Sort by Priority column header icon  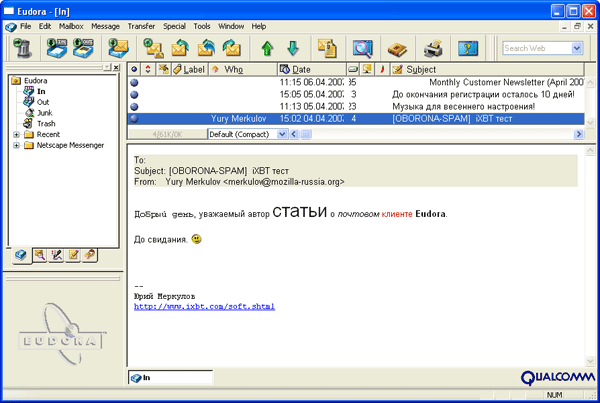pos(148,69)
